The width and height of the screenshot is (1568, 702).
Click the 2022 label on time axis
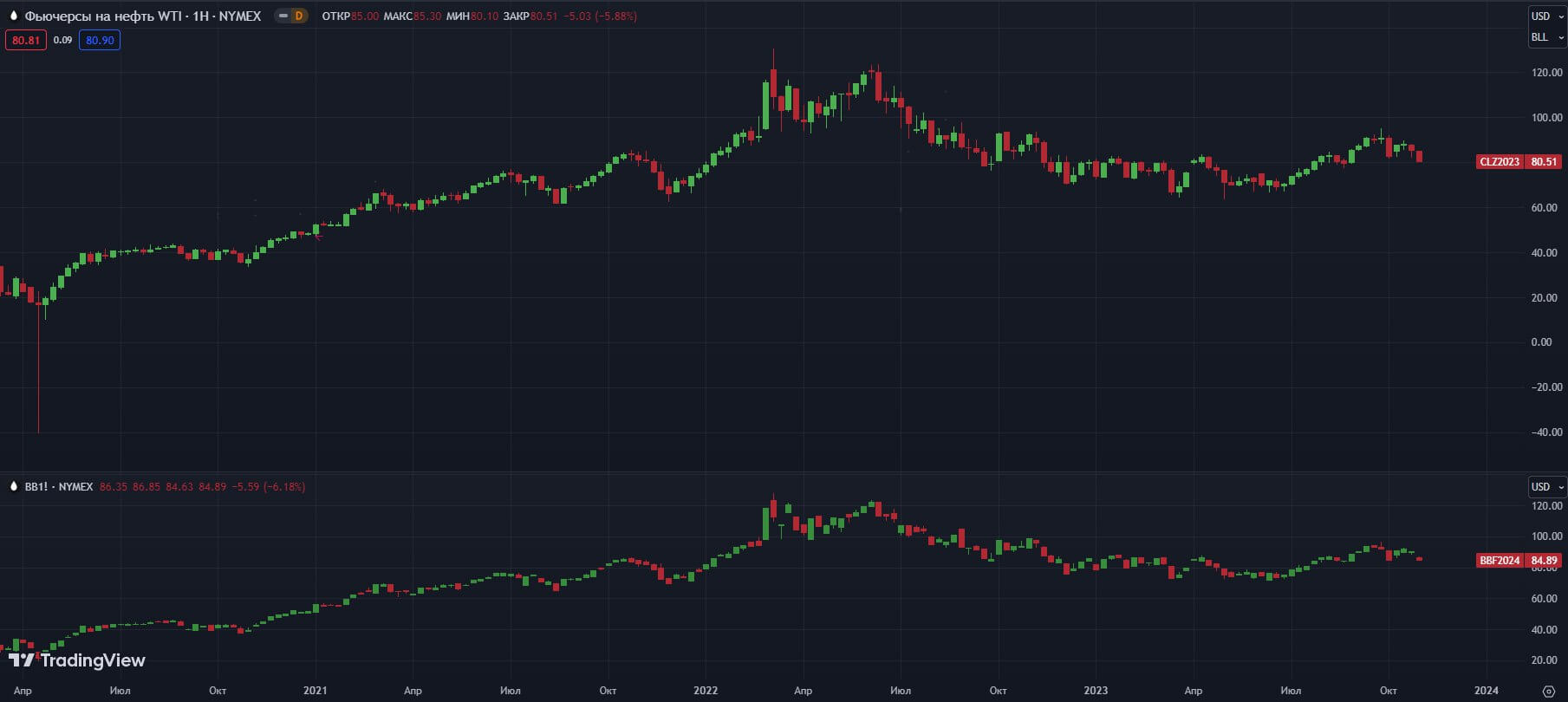click(706, 691)
